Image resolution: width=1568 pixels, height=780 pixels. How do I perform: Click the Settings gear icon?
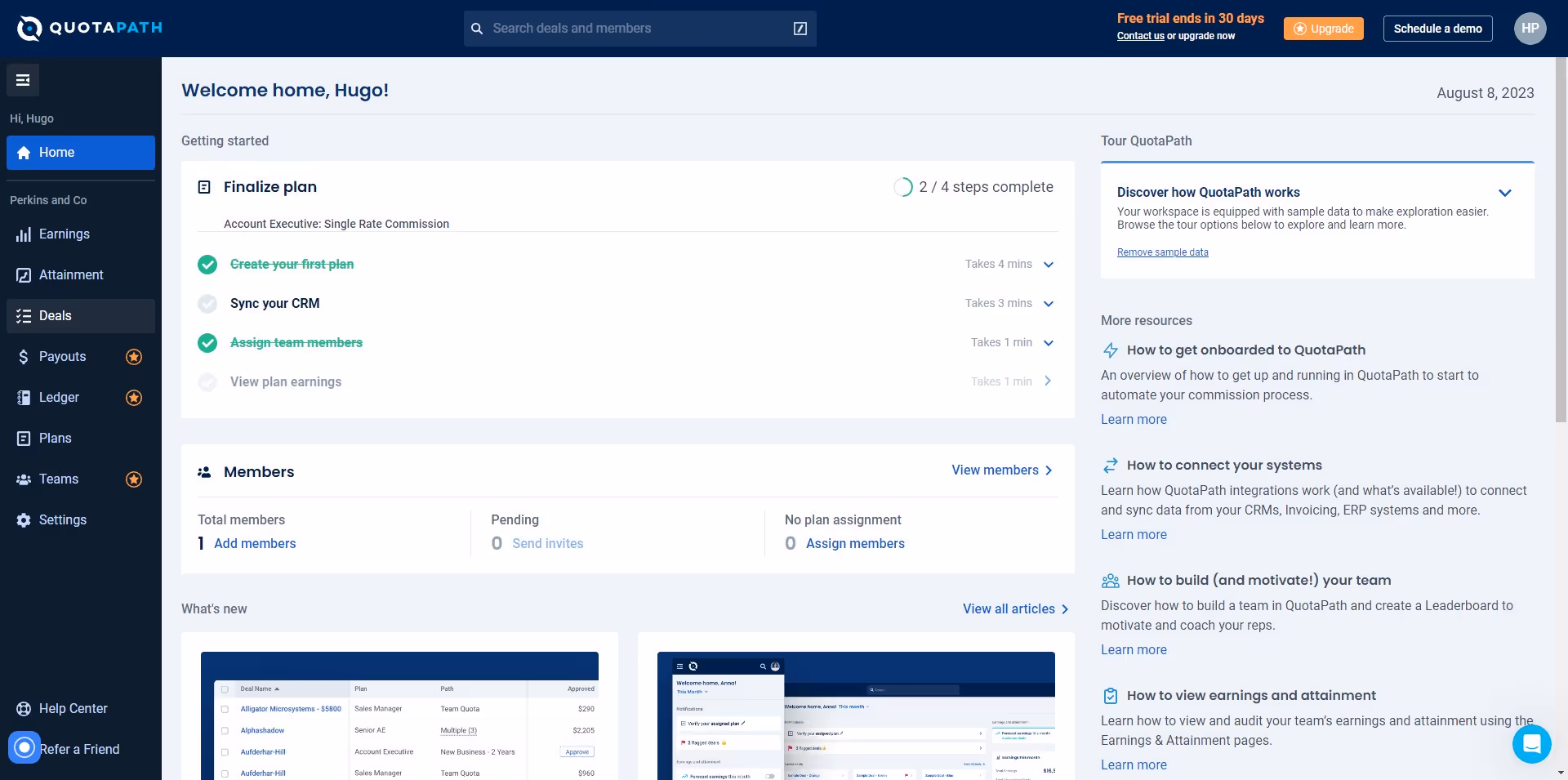pyautogui.click(x=24, y=520)
